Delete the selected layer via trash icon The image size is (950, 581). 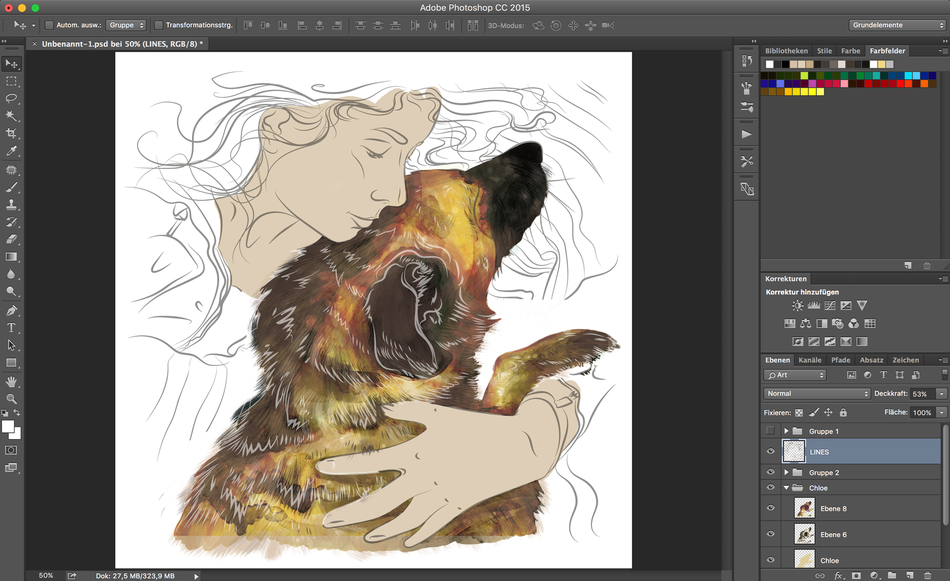(927, 576)
